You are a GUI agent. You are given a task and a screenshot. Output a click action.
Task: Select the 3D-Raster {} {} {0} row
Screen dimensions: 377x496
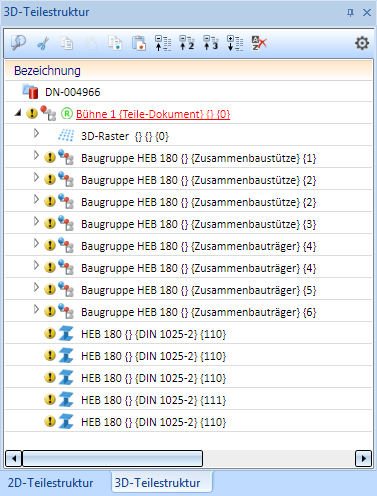pos(188,135)
